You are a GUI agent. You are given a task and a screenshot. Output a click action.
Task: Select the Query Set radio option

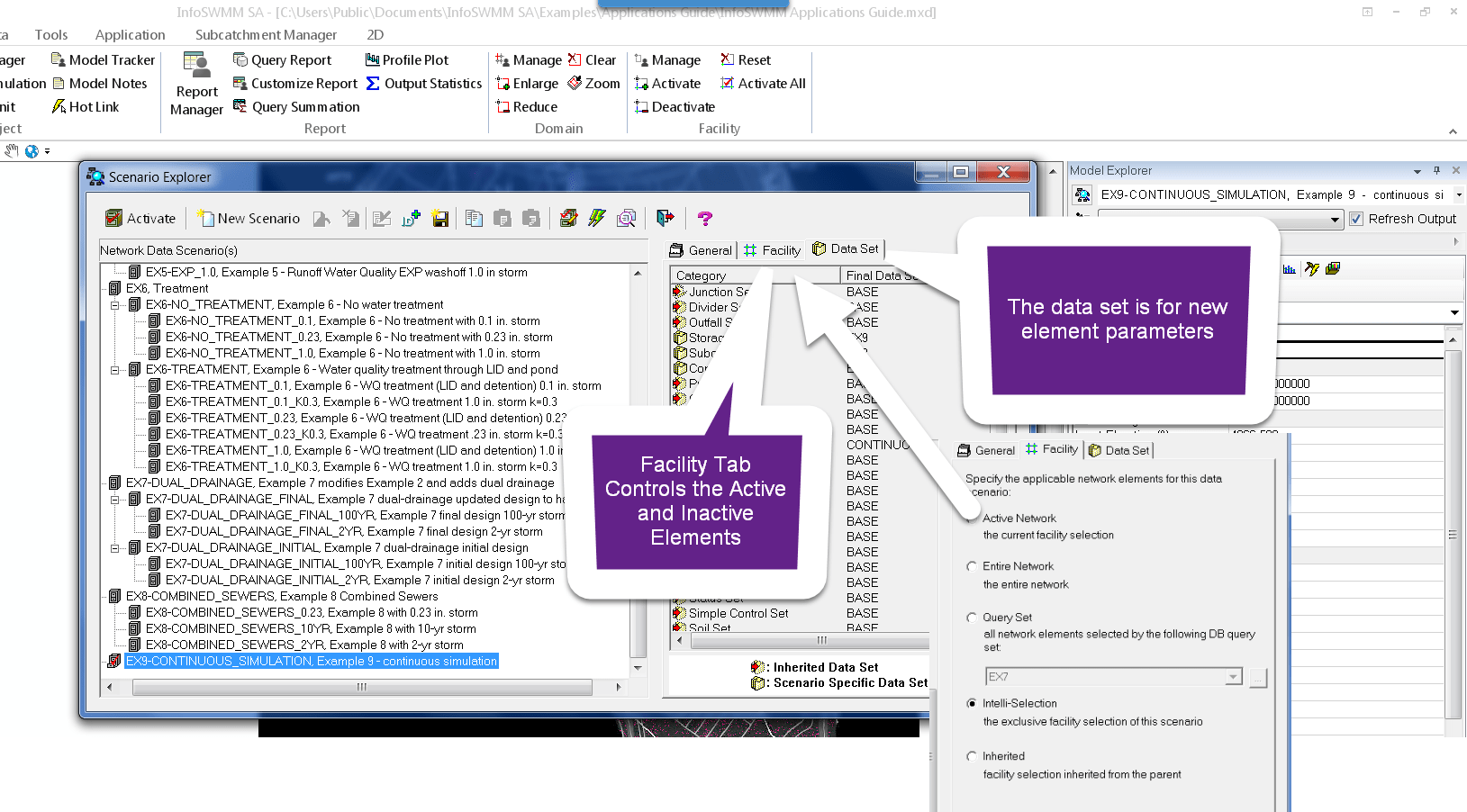coord(972,618)
